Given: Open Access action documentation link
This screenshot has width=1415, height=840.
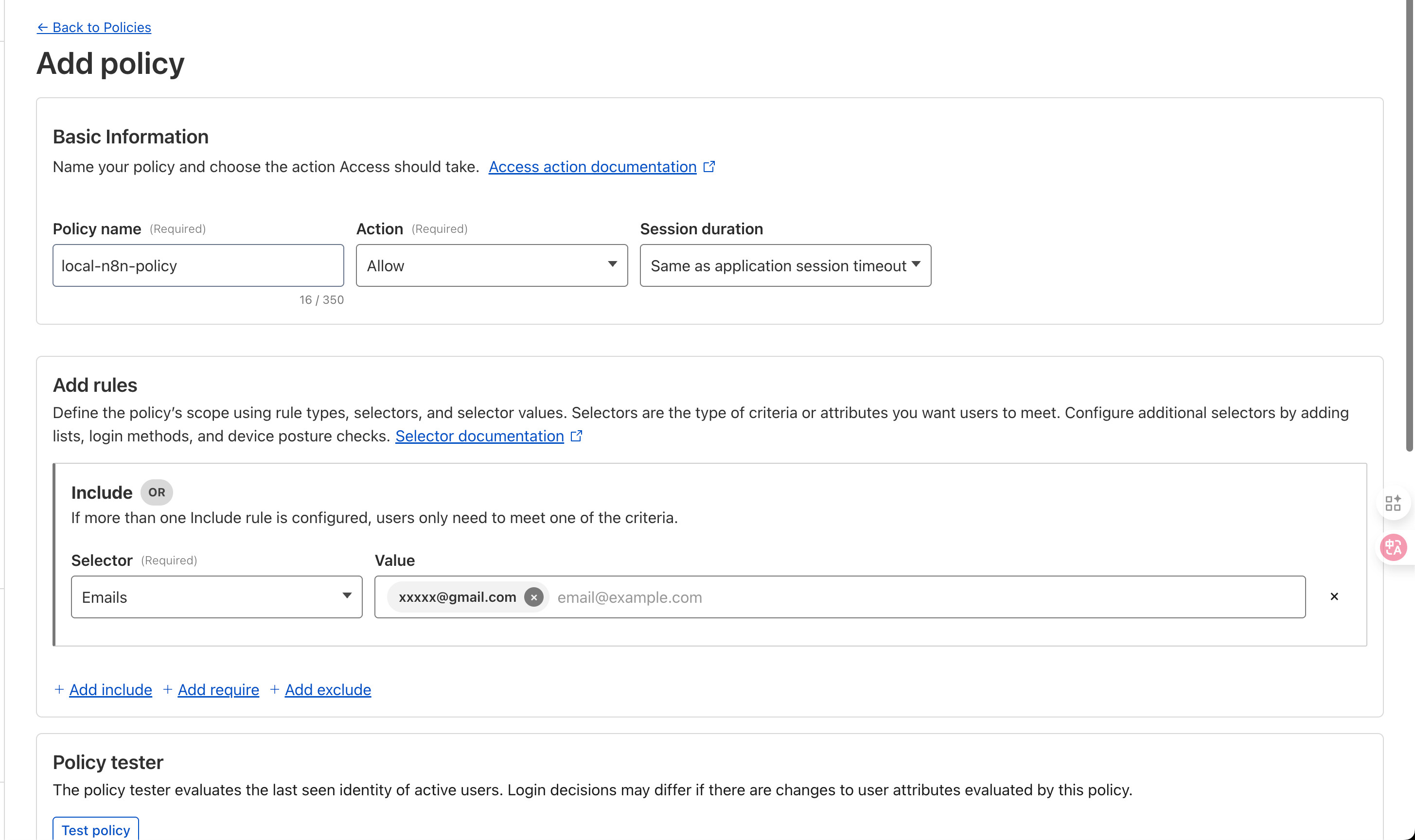Looking at the screenshot, I should [592, 167].
